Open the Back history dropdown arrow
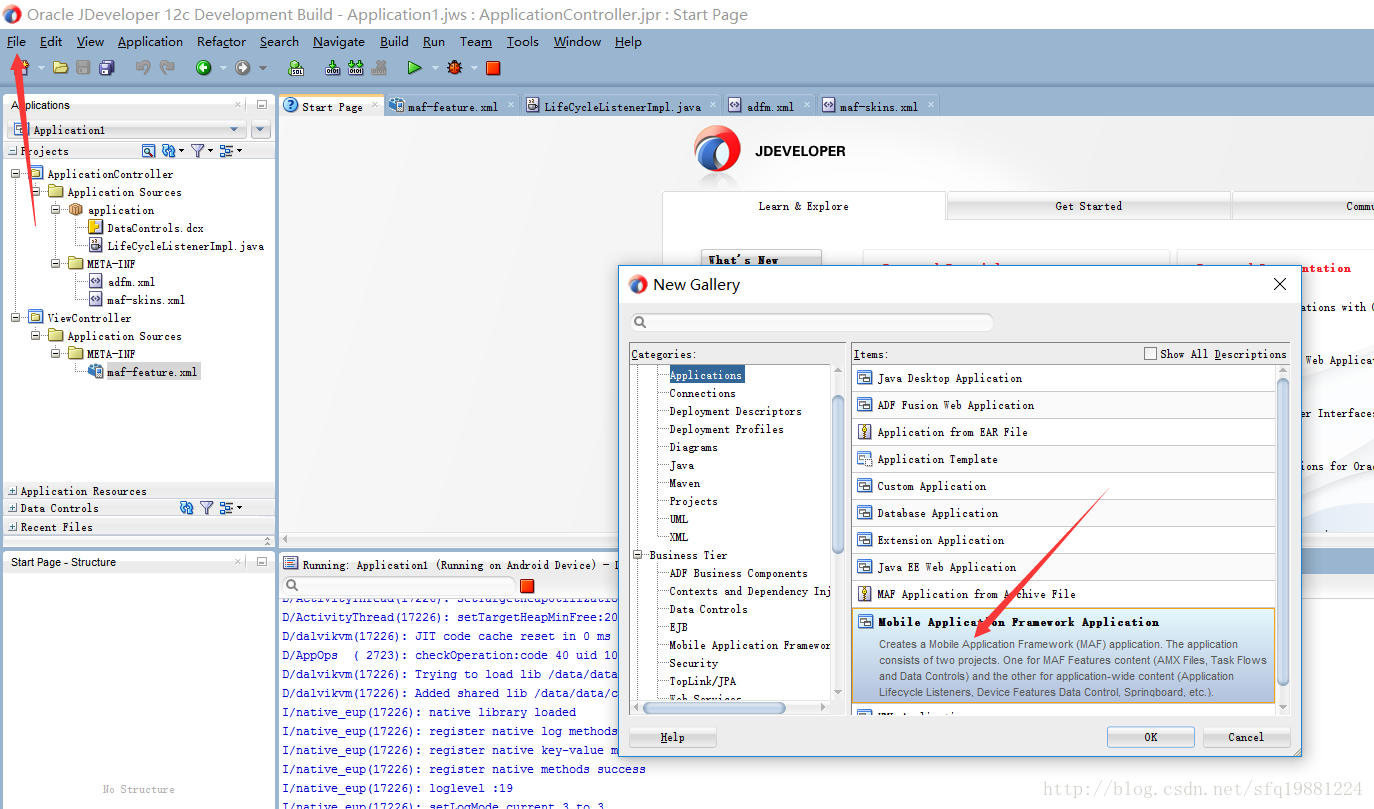The height and width of the screenshot is (809, 1374). (223, 68)
